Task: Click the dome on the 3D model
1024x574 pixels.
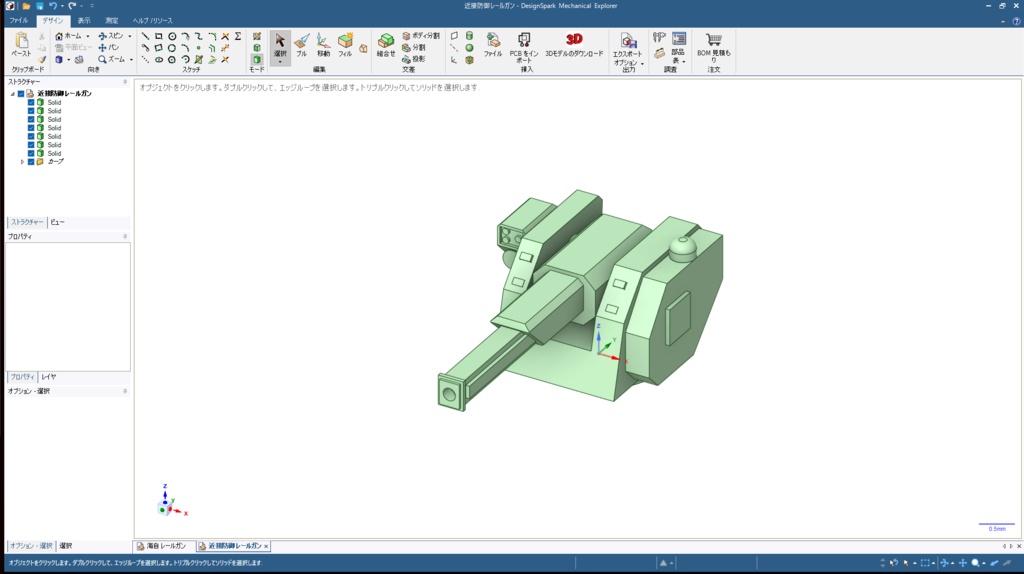Action: tap(683, 249)
